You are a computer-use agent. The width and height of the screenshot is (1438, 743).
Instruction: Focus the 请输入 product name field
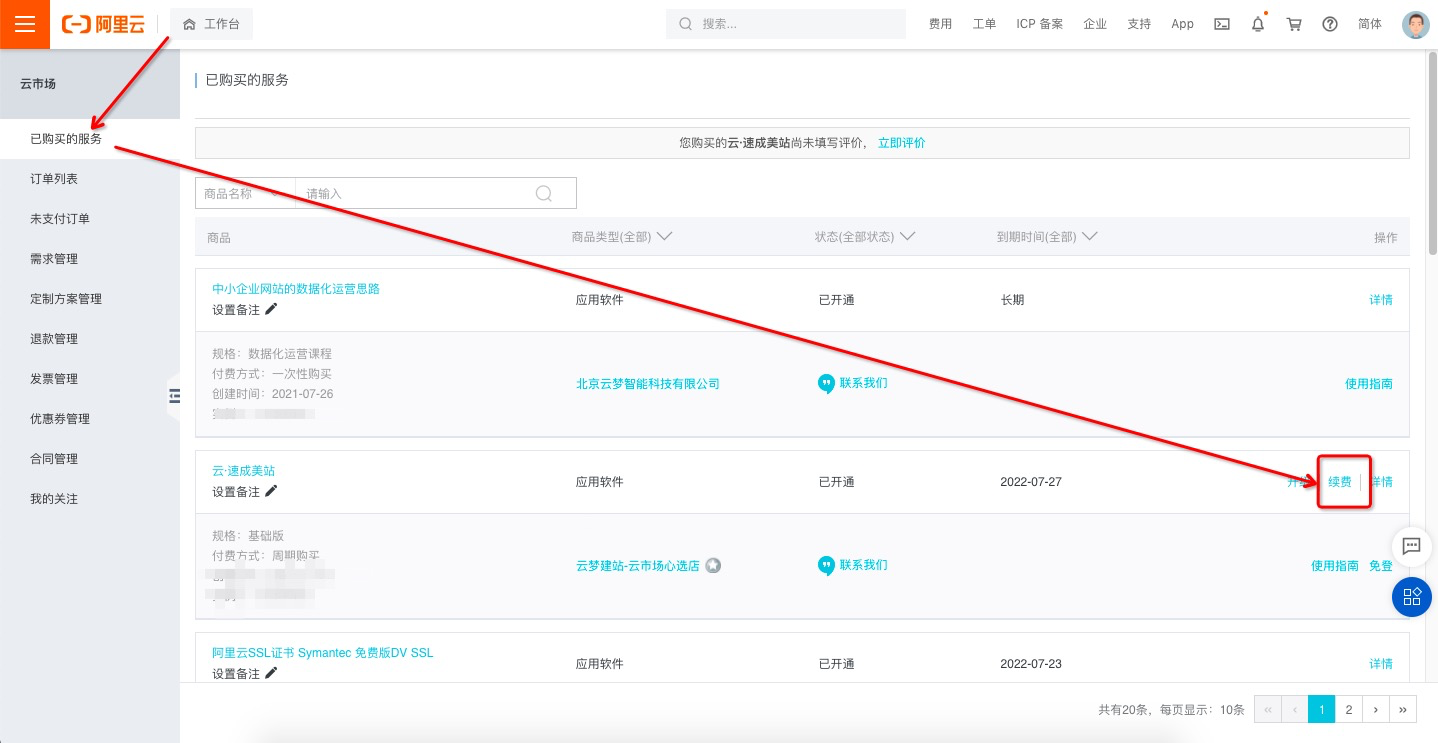pos(415,194)
